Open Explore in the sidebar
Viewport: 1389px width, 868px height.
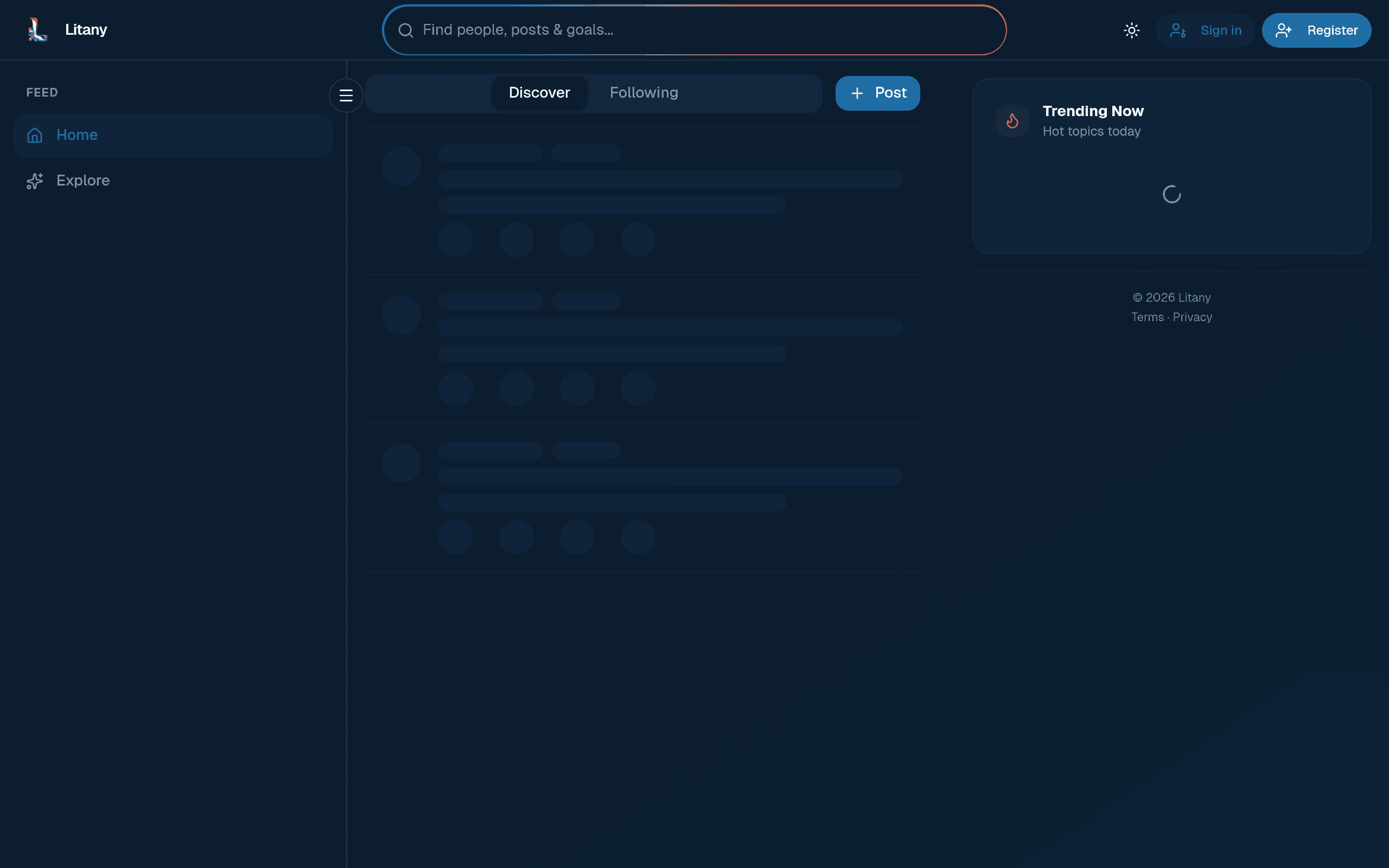coord(173,180)
